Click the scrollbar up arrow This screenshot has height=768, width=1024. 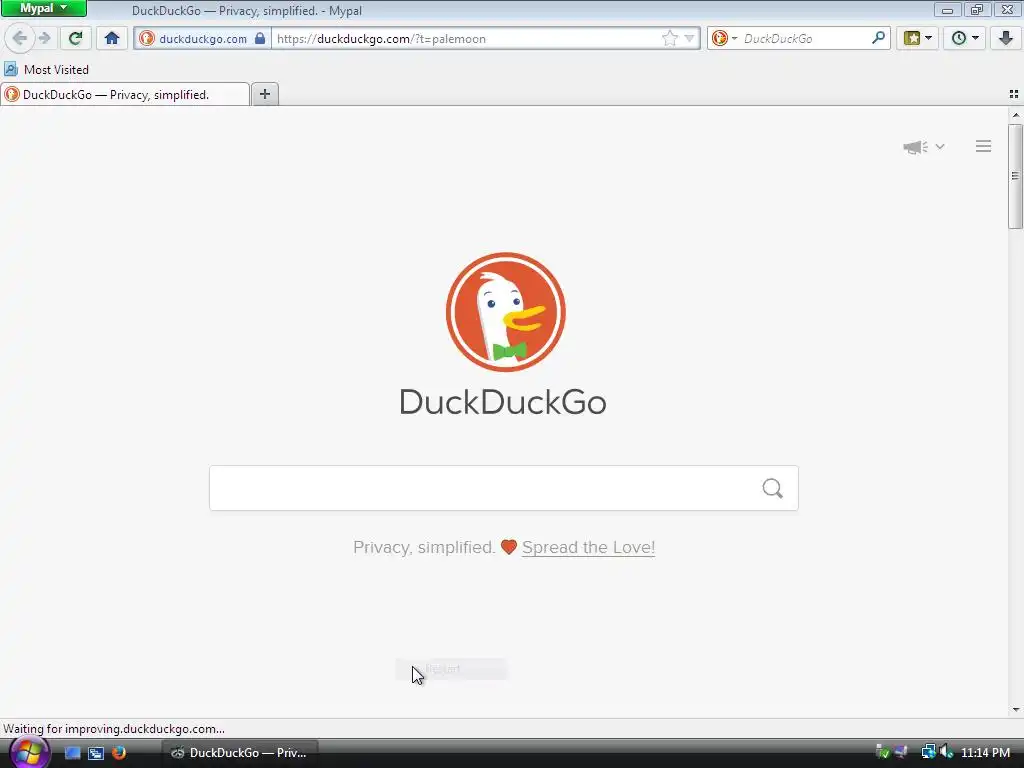tap(1016, 115)
